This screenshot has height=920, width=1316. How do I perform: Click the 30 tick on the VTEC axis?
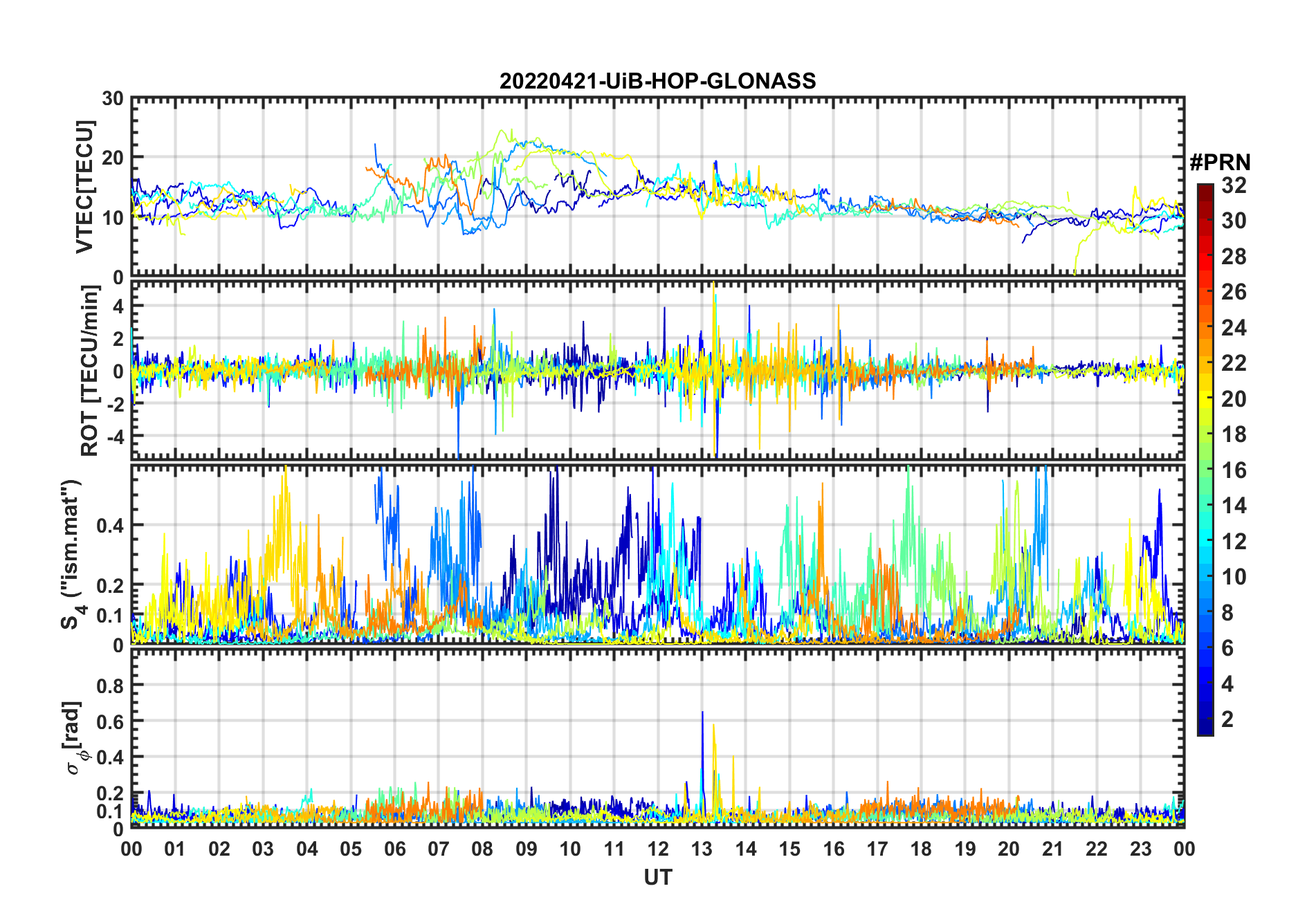113,98
